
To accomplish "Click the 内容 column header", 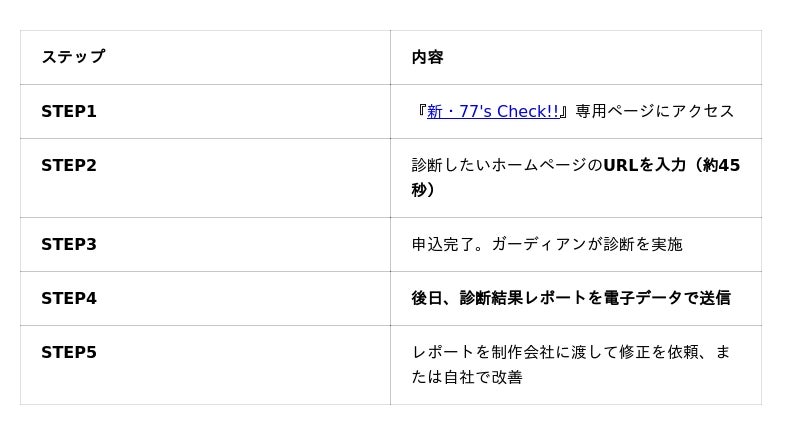I will click(427, 57).
